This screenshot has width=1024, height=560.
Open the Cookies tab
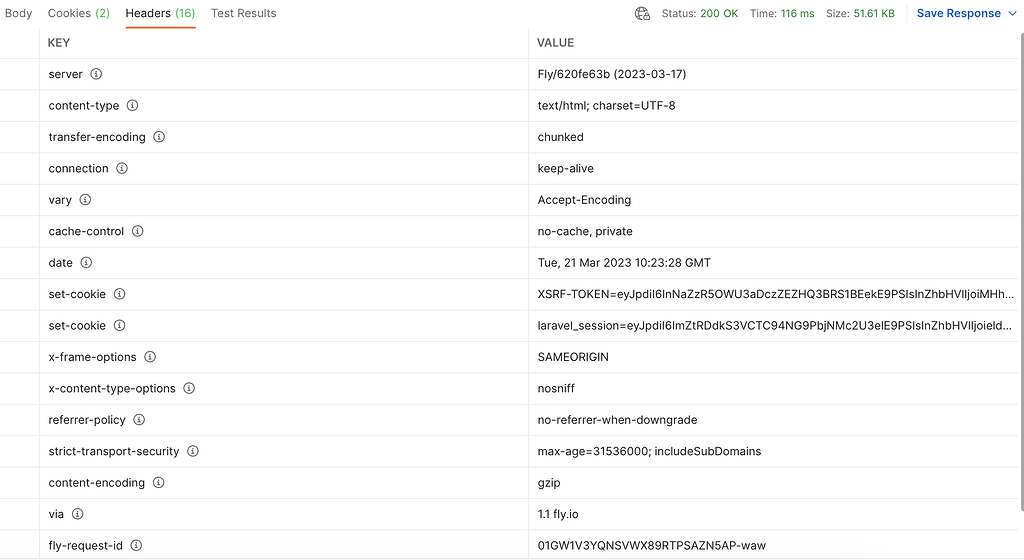pyautogui.click(x=79, y=14)
